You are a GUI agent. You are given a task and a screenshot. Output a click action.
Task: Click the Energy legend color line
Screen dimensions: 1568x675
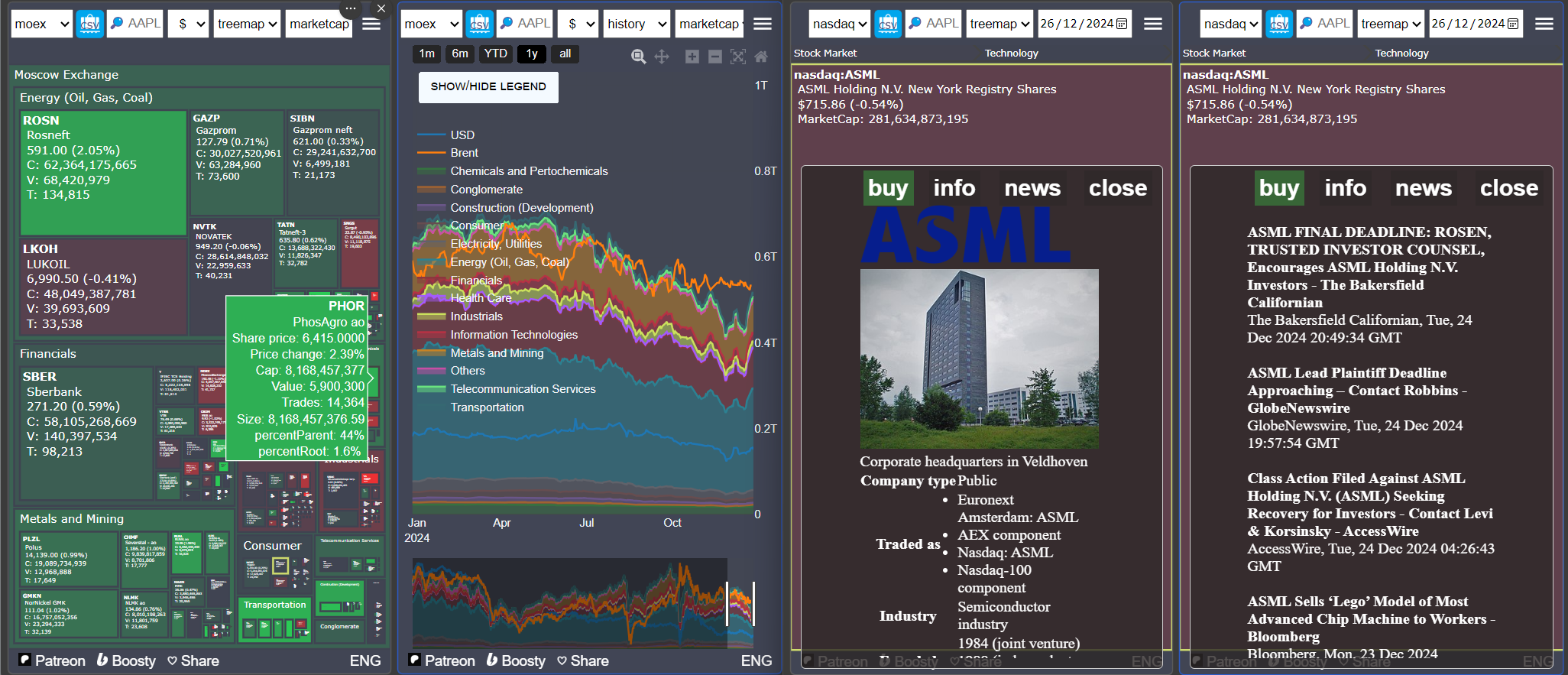click(x=431, y=262)
